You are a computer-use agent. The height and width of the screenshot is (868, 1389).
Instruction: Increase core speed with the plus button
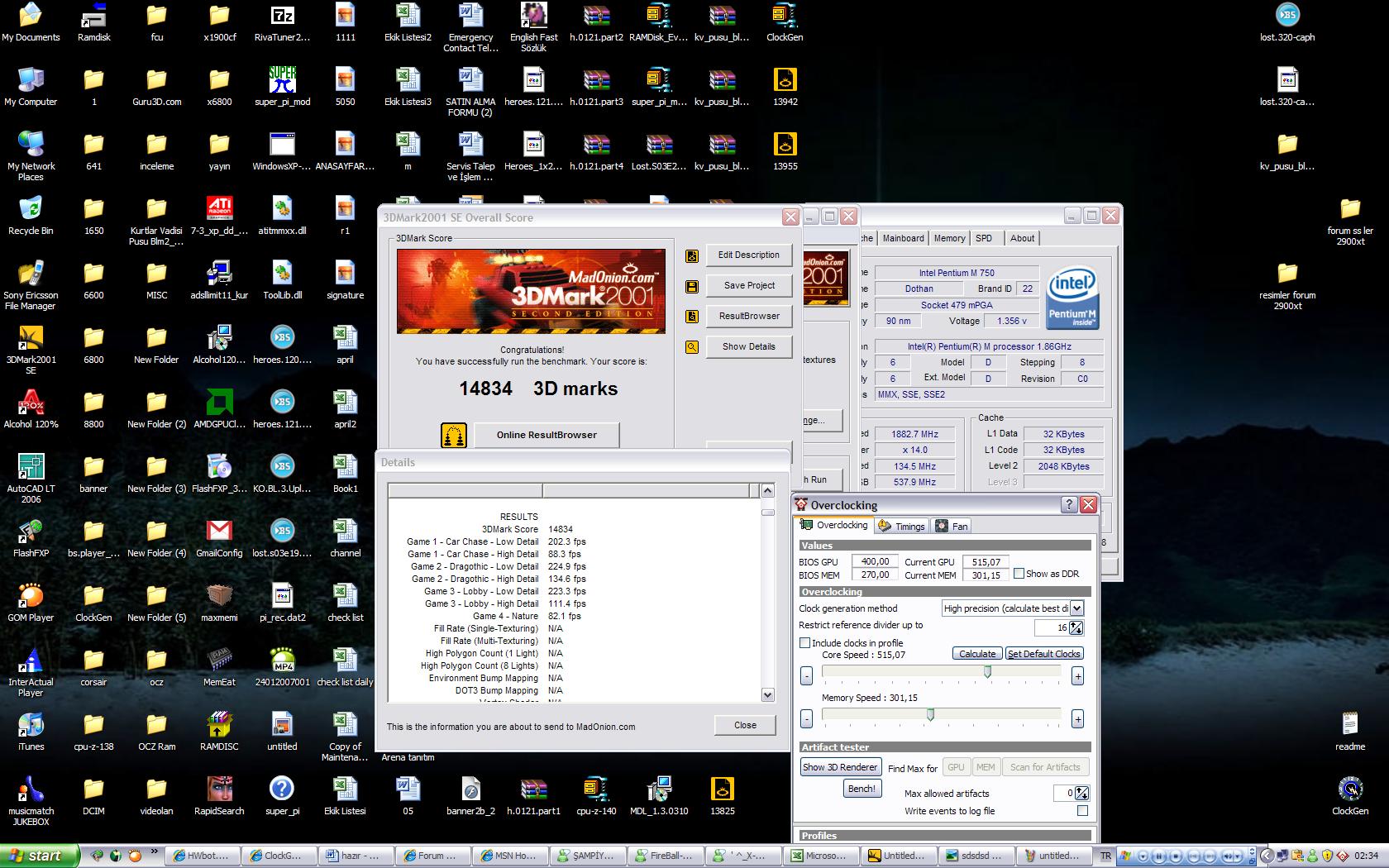[x=1077, y=676]
